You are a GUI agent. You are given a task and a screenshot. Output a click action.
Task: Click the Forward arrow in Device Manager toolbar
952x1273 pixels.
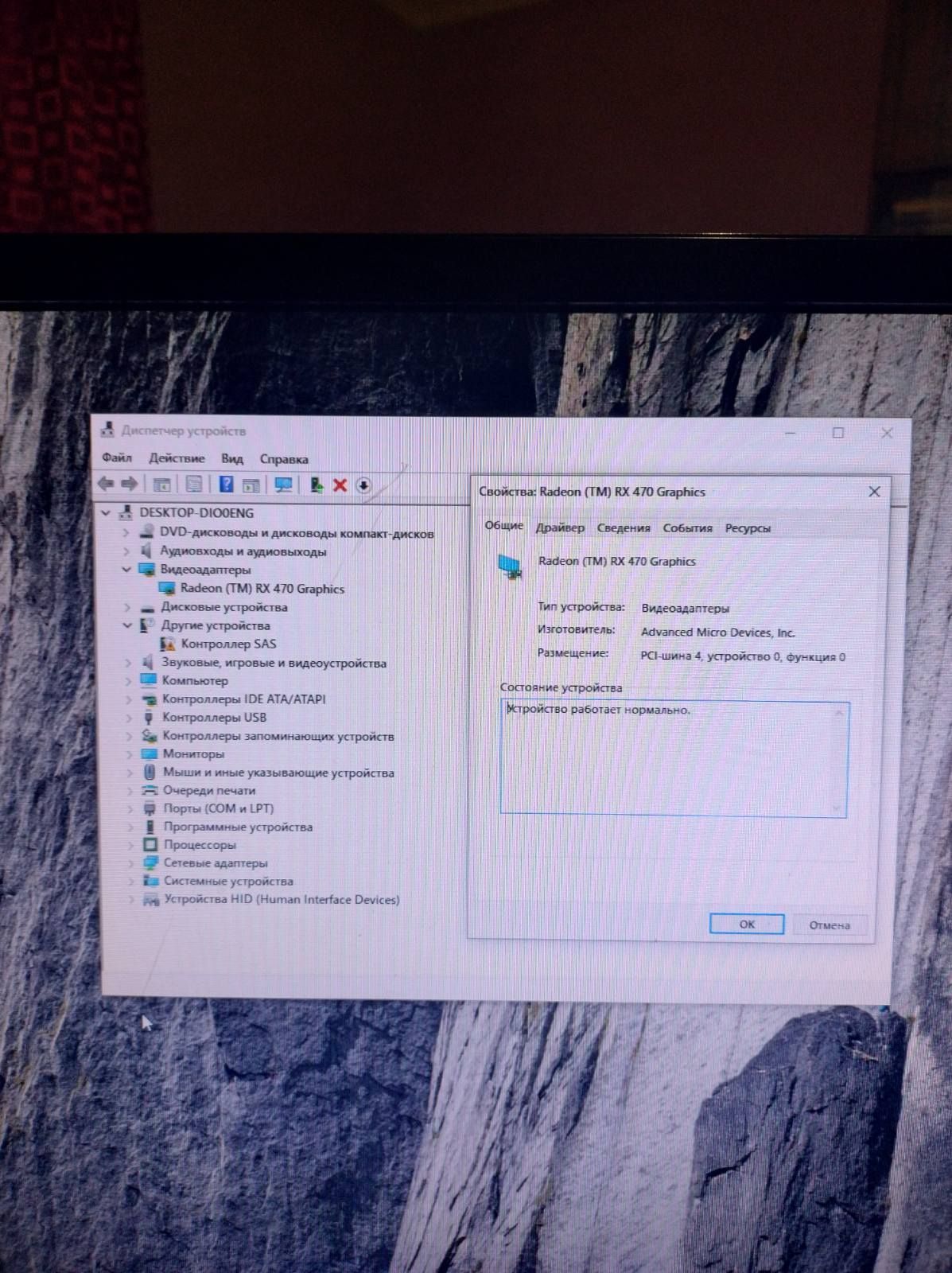[x=129, y=484]
